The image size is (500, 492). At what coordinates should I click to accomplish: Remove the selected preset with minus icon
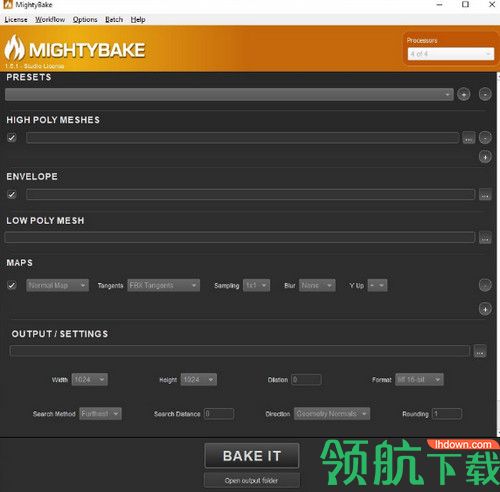485,94
